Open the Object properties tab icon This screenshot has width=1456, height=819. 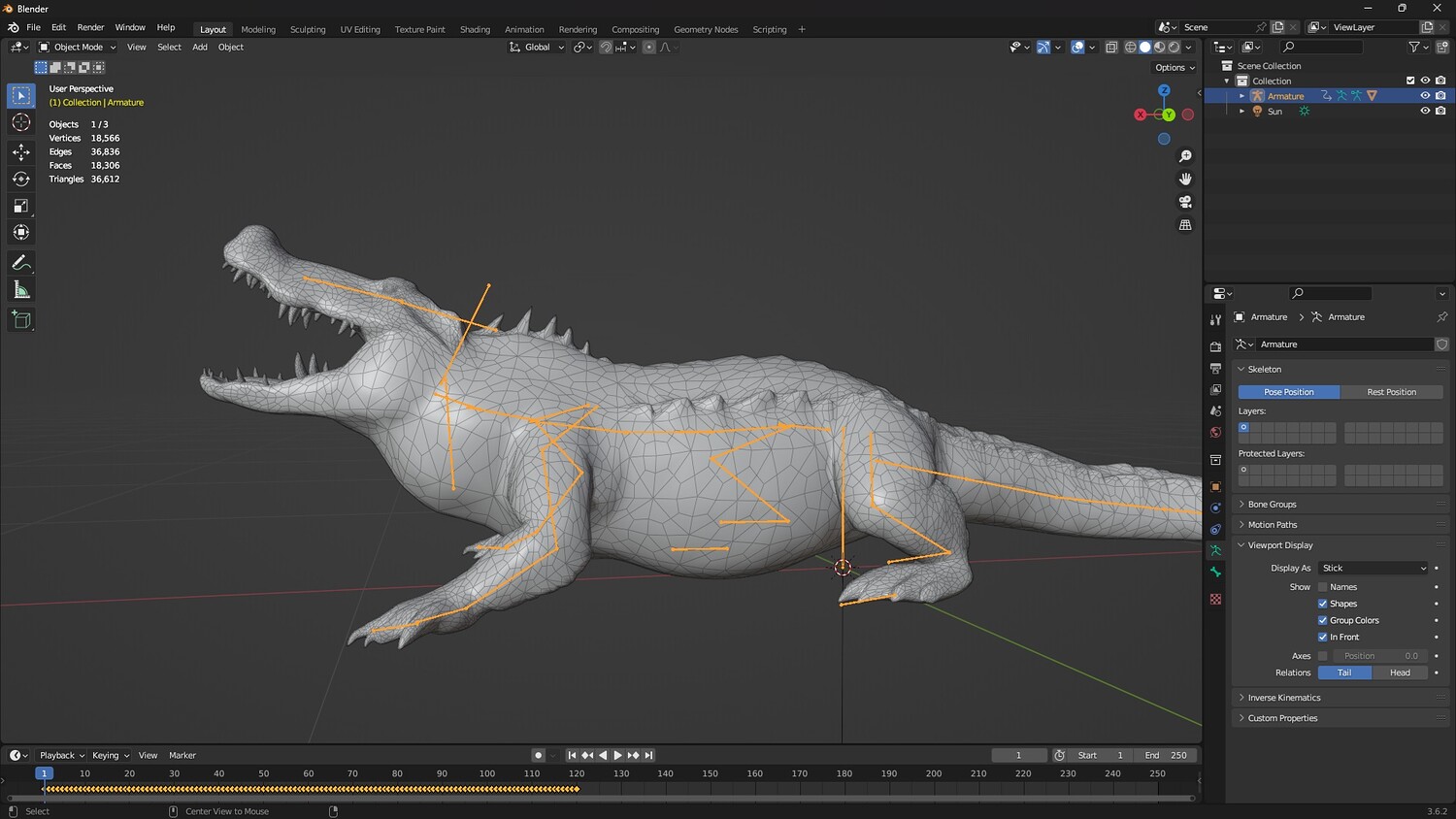pyautogui.click(x=1215, y=486)
